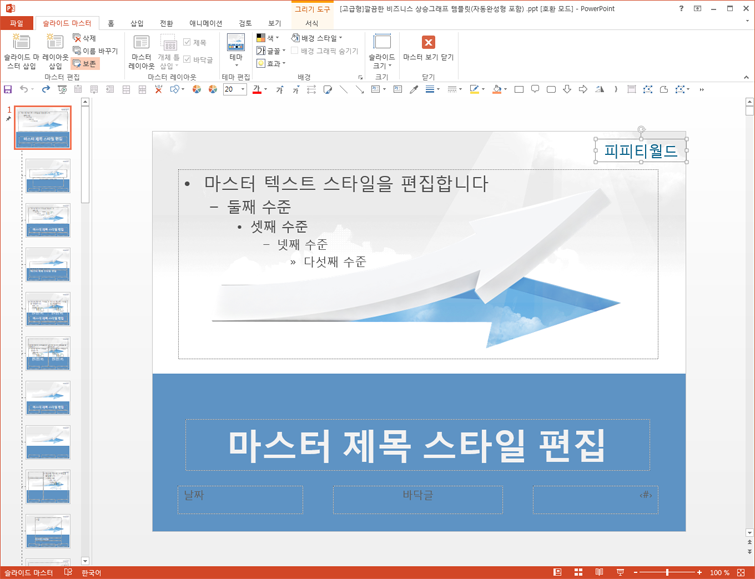
Task: Click the Save icon in quick toolbar
Action: [x=8, y=90]
